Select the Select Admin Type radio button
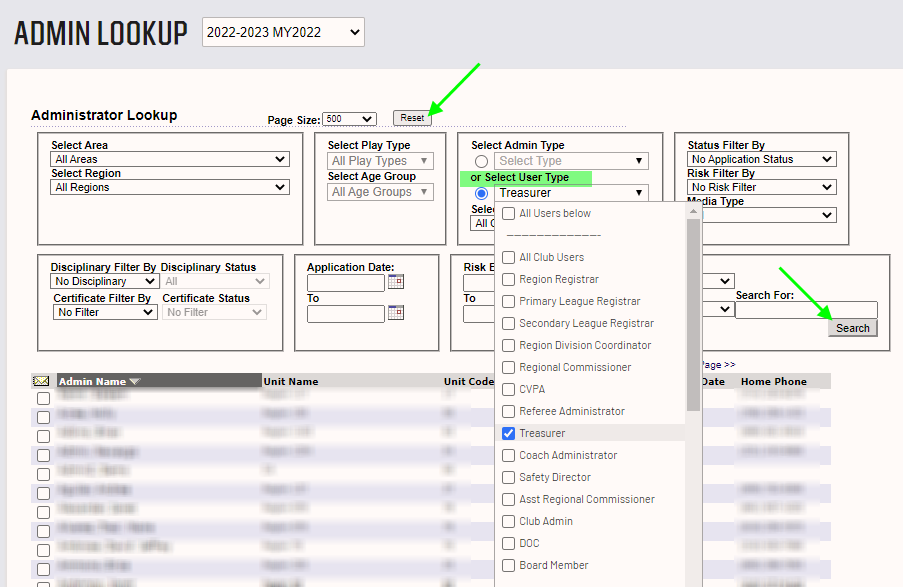The width and height of the screenshot is (903, 587). [x=482, y=161]
